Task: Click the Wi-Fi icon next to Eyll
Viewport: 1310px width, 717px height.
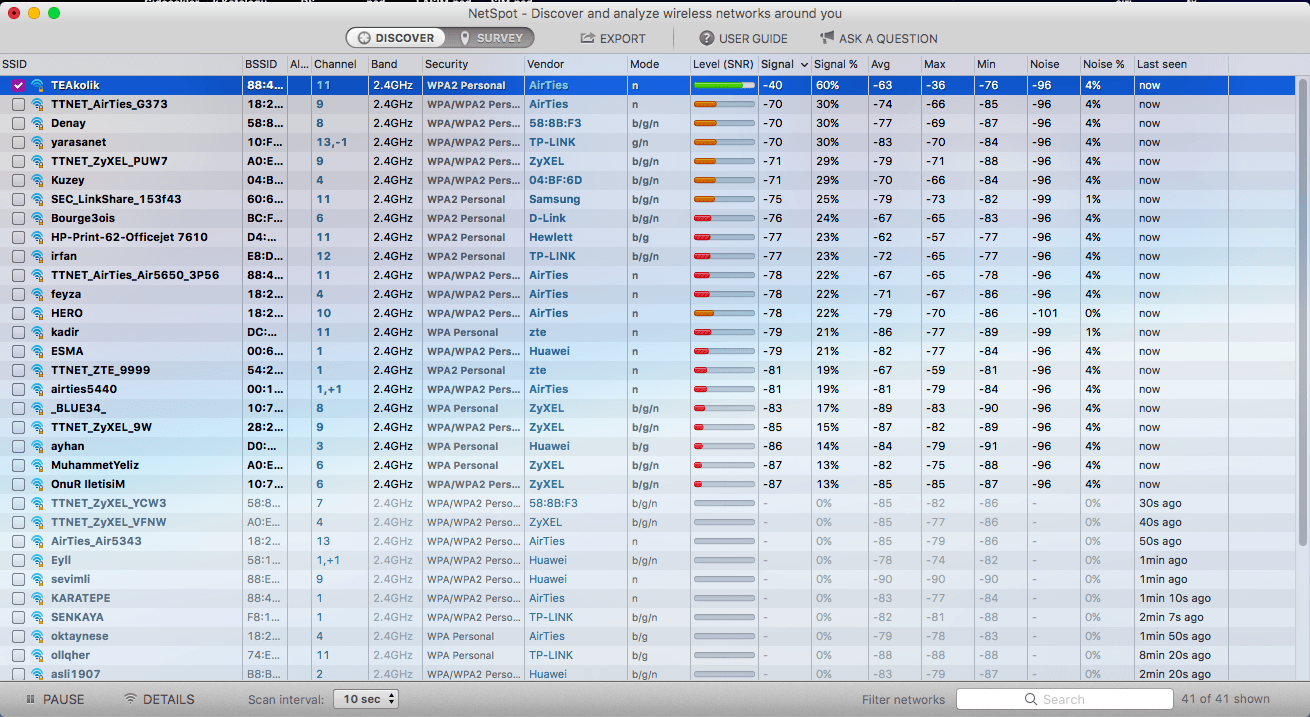Action: 38,560
